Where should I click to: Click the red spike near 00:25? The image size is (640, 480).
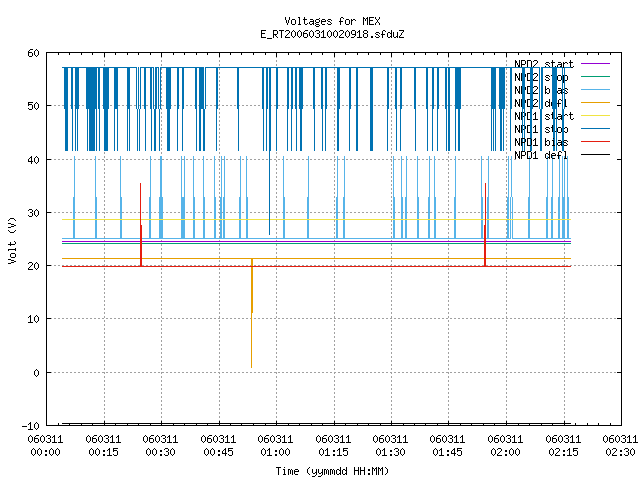[141, 224]
